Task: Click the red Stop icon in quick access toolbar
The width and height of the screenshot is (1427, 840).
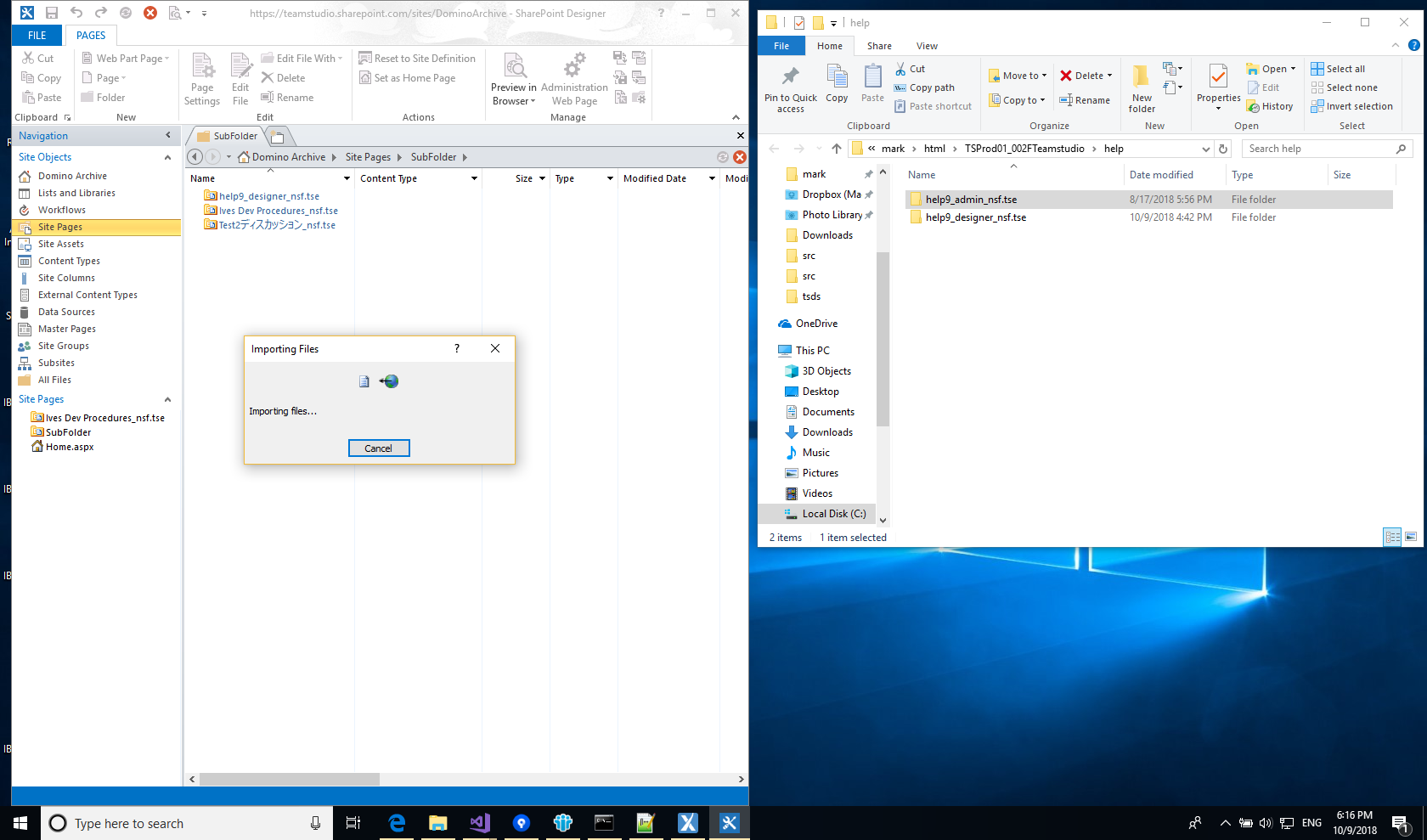Action: [150, 13]
